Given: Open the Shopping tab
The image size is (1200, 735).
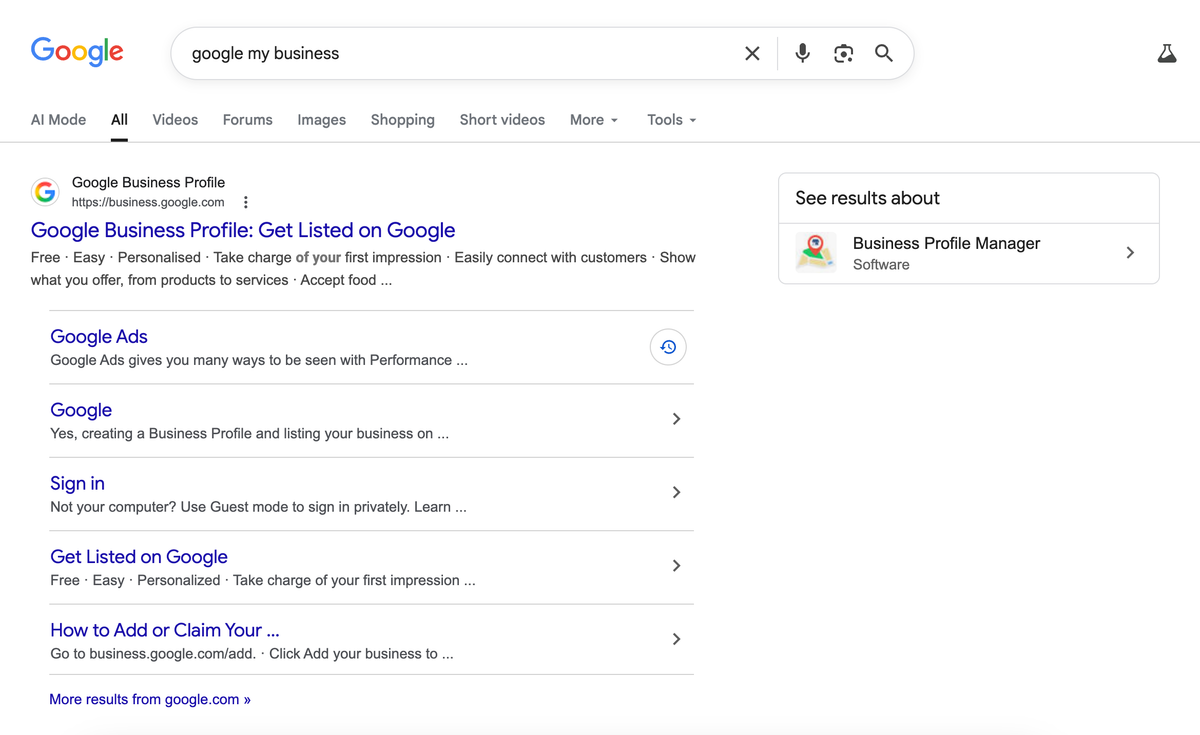Looking at the screenshot, I should [402, 119].
